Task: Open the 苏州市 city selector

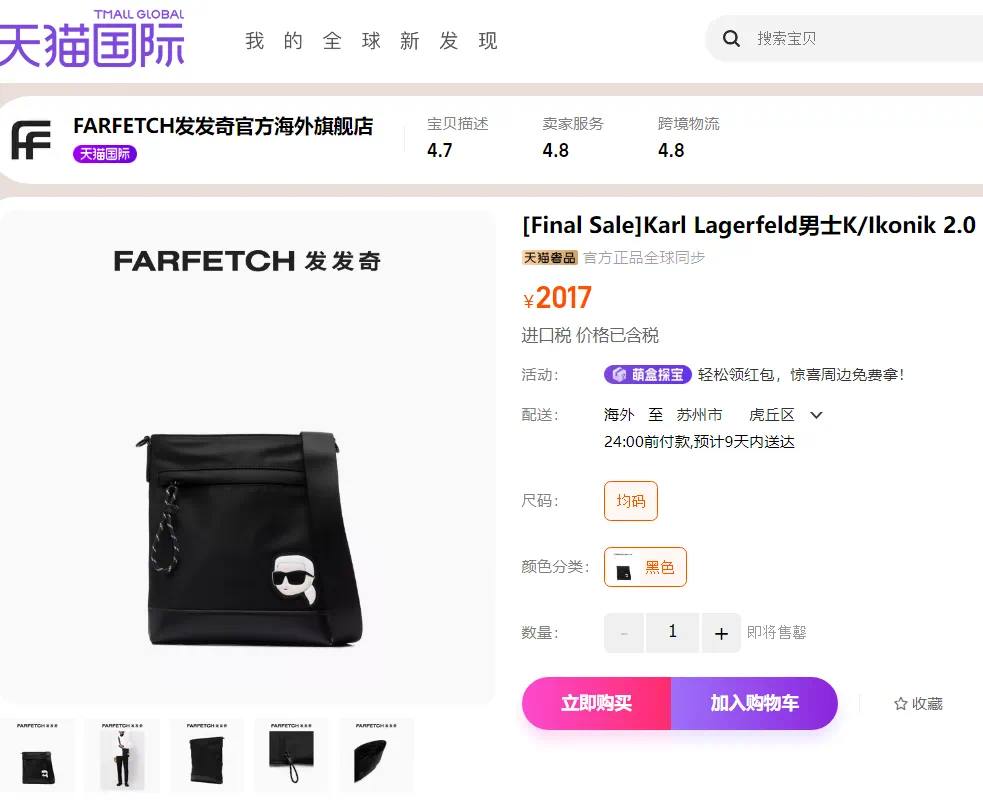Action: (x=699, y=415)
